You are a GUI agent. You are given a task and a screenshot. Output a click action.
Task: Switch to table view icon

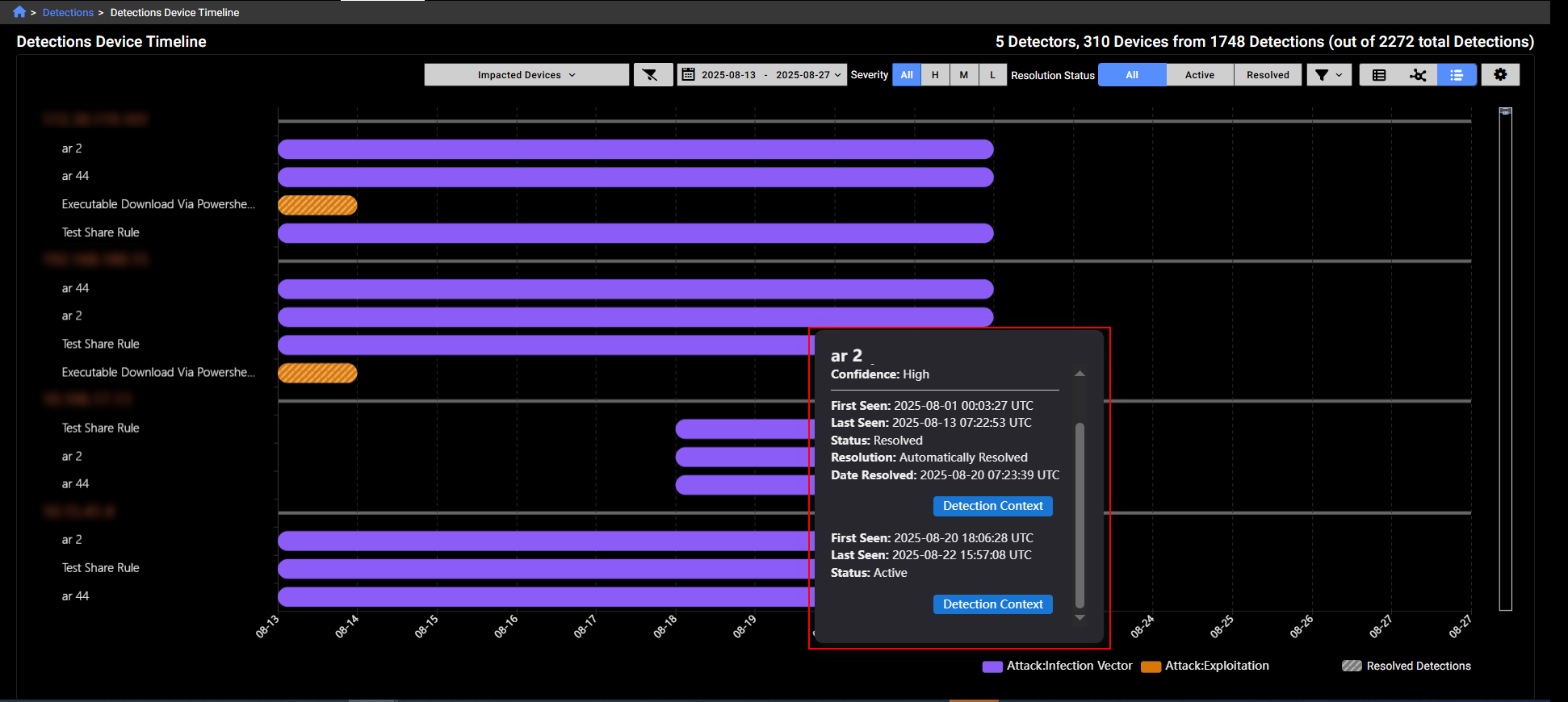click(1379, 75)
